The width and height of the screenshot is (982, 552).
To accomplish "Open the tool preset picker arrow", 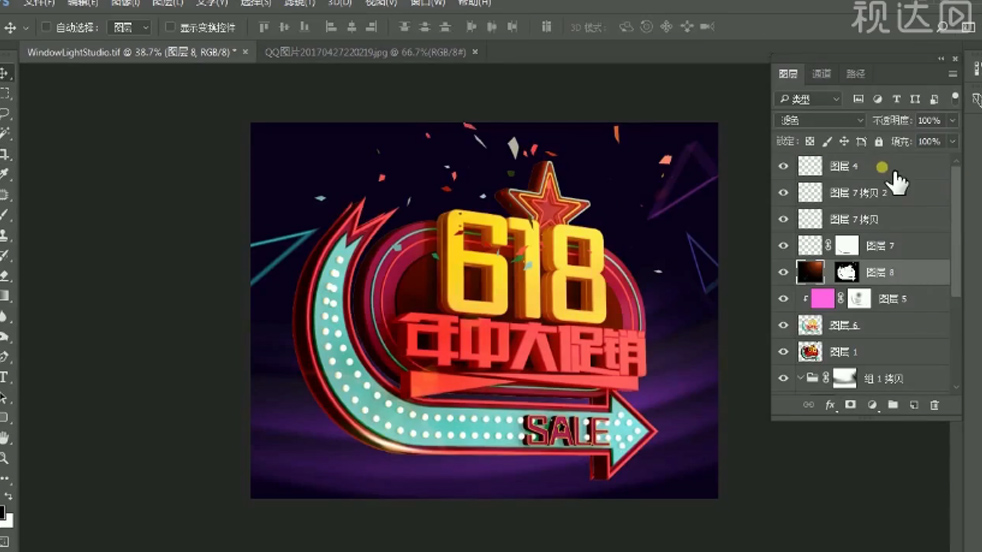I will [26, 28].
